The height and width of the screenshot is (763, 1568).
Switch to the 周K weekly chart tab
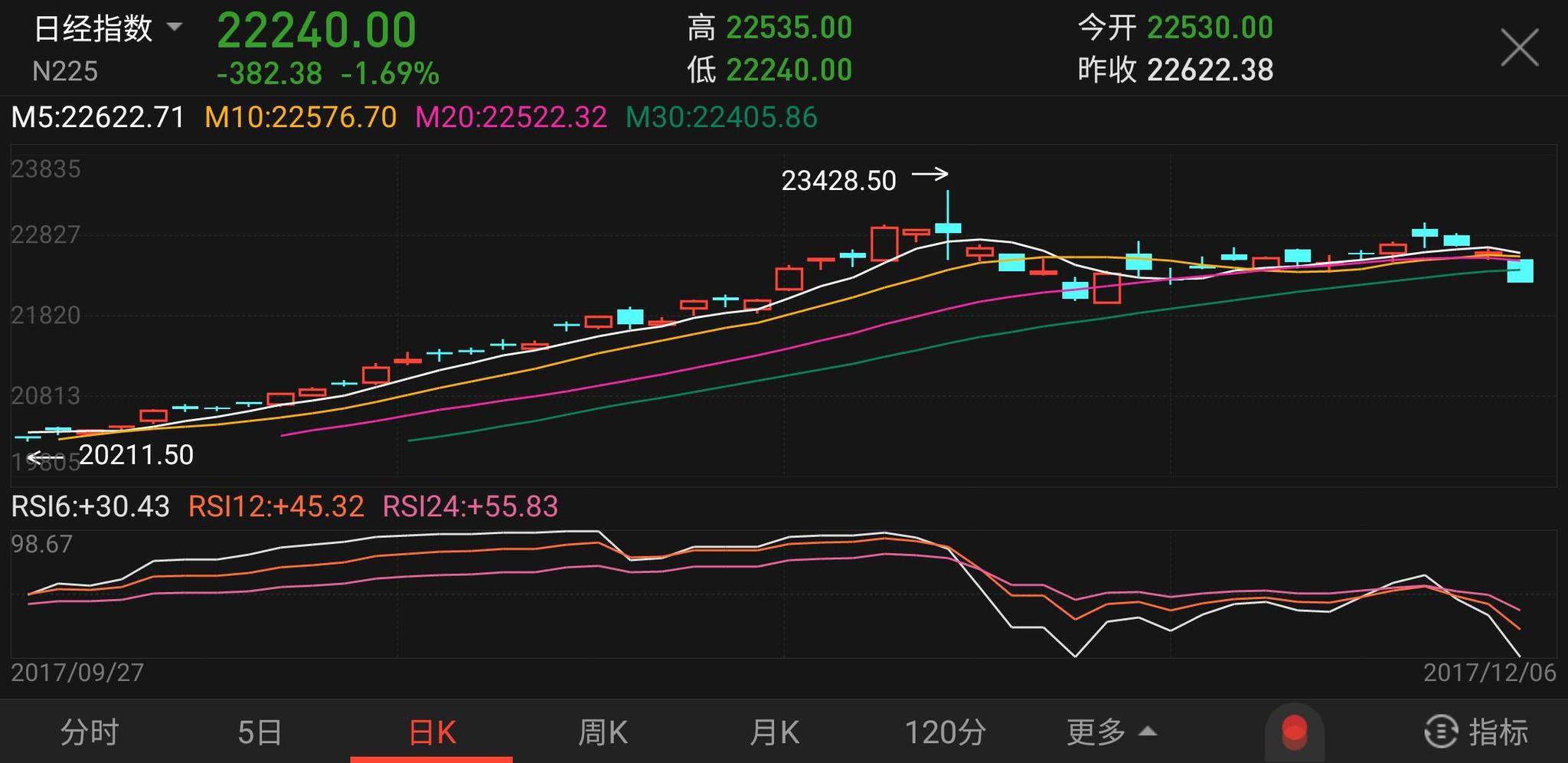point(604,732)
